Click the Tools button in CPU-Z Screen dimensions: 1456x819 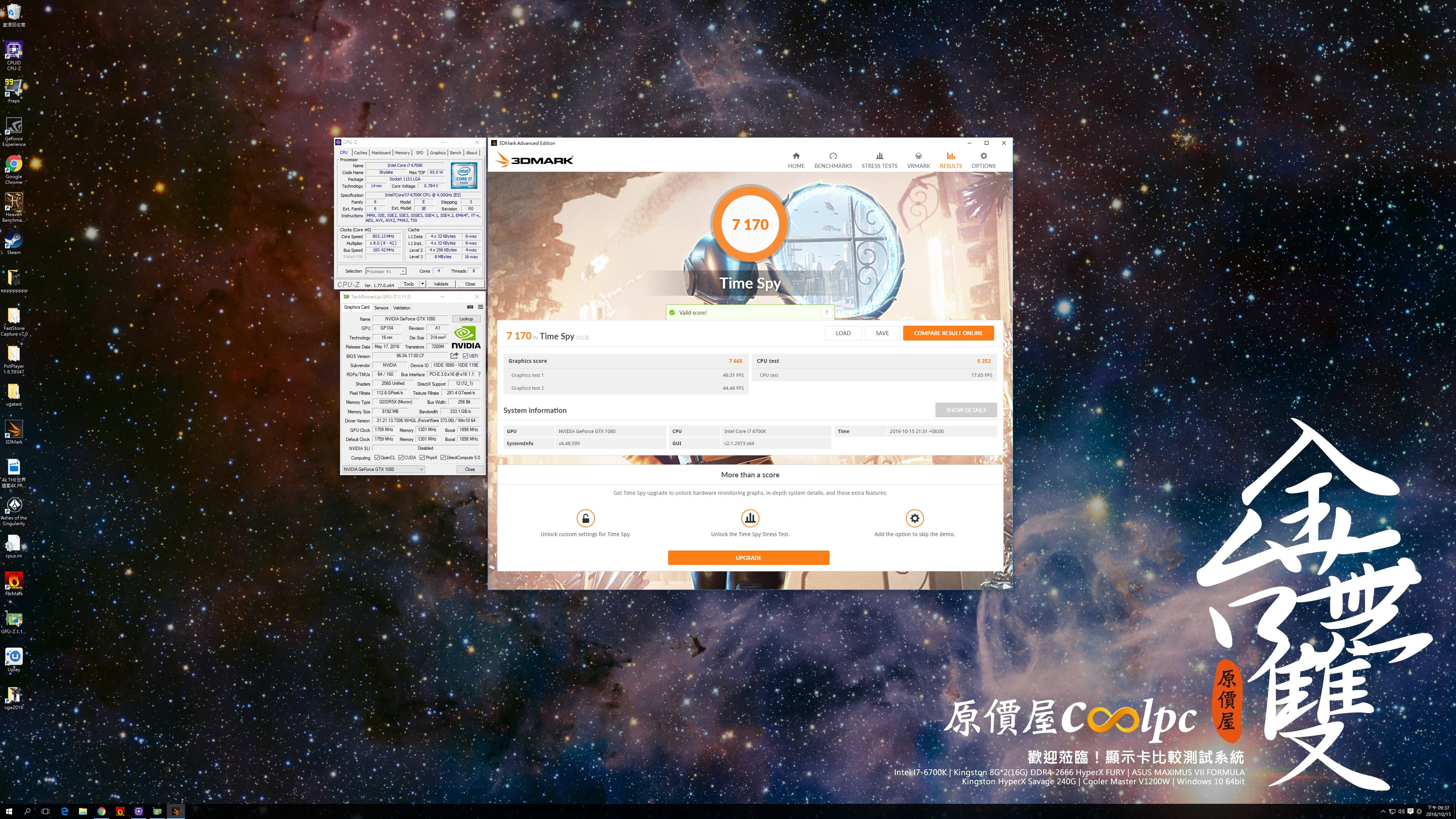(x=409, y=284)
